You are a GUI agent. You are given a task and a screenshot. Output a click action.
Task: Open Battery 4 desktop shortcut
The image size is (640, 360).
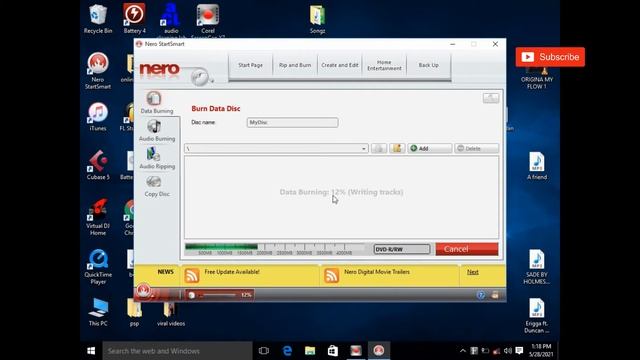coord(134,19)
